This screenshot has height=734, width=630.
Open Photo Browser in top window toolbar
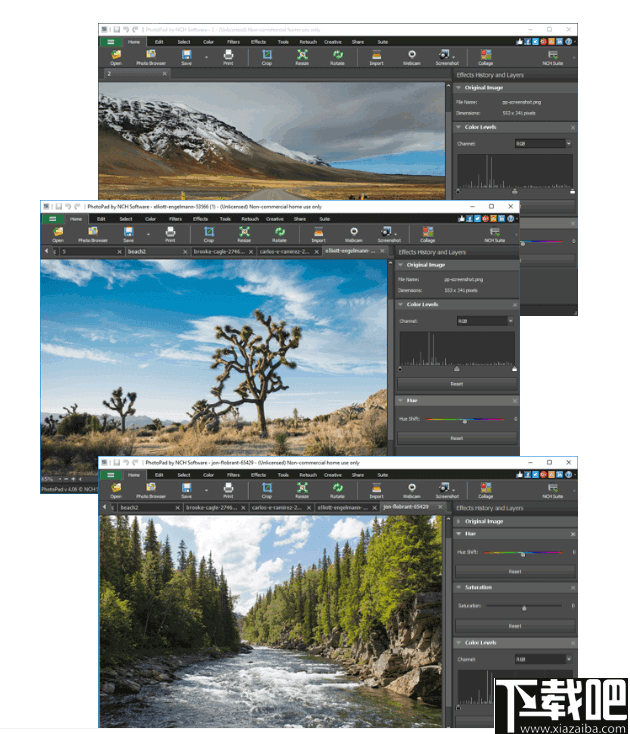151,57
